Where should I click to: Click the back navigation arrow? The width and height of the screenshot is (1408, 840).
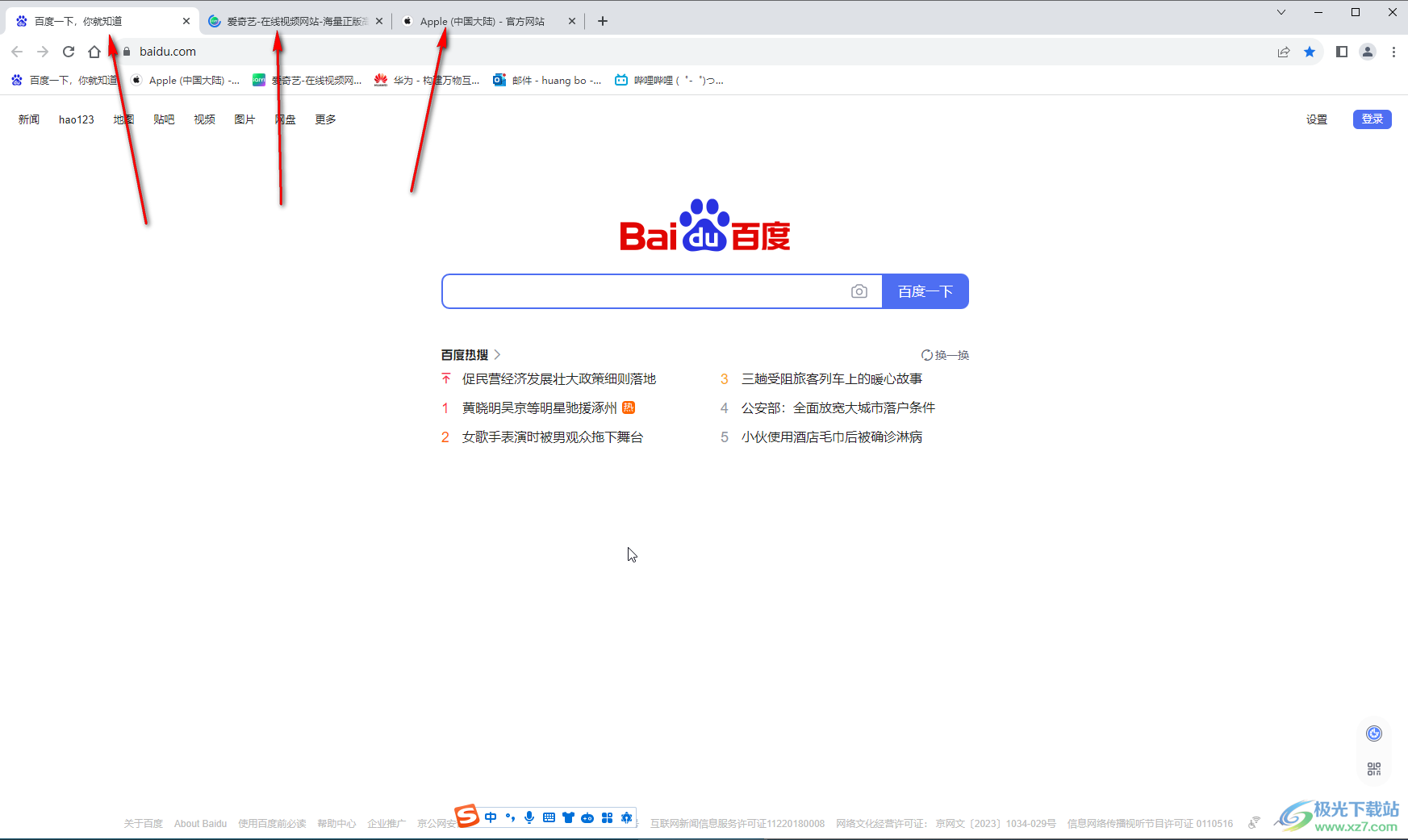pos(17,52)
